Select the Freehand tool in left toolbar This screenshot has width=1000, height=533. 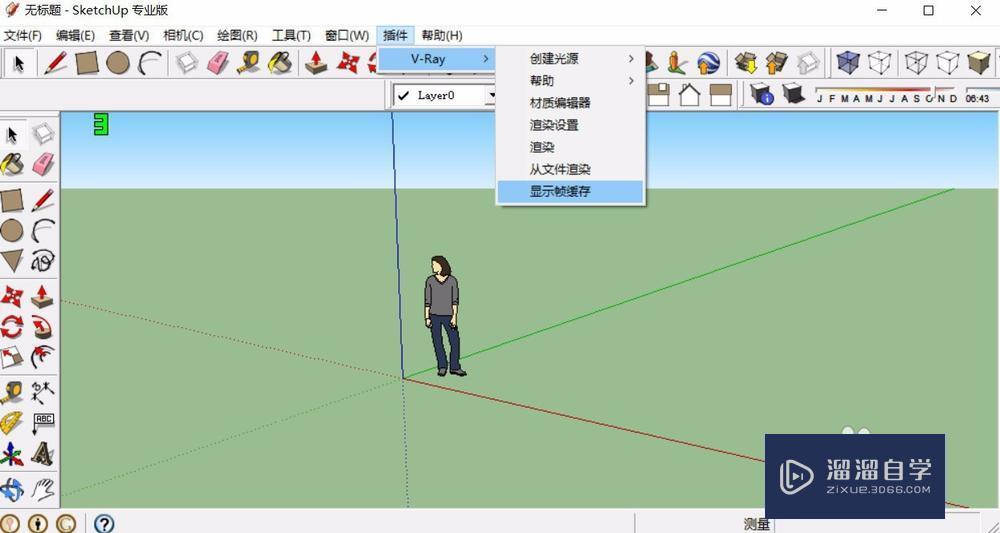click(43, 261)
